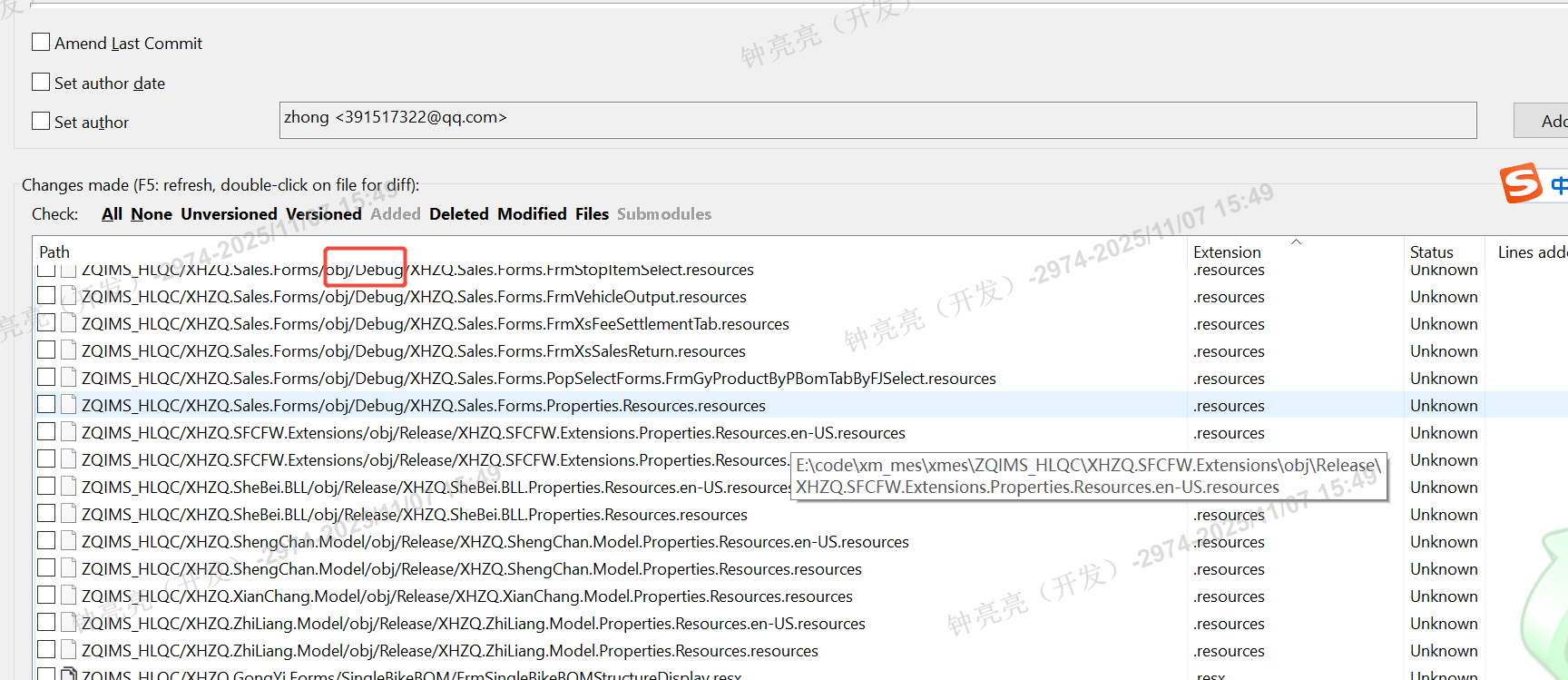The width and height of the screenshot is (1568, 680).
Task: Click file icon of ZhiLiang.Model en-US.resources row
Action: click(x=69, y=623)
